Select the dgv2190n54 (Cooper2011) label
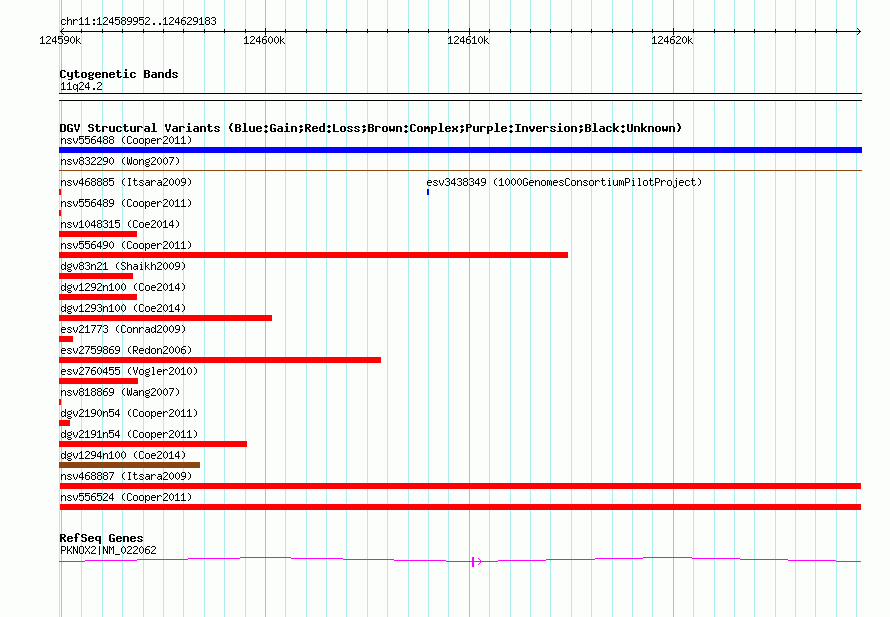 pyautogui.click(x=129, y=413)
